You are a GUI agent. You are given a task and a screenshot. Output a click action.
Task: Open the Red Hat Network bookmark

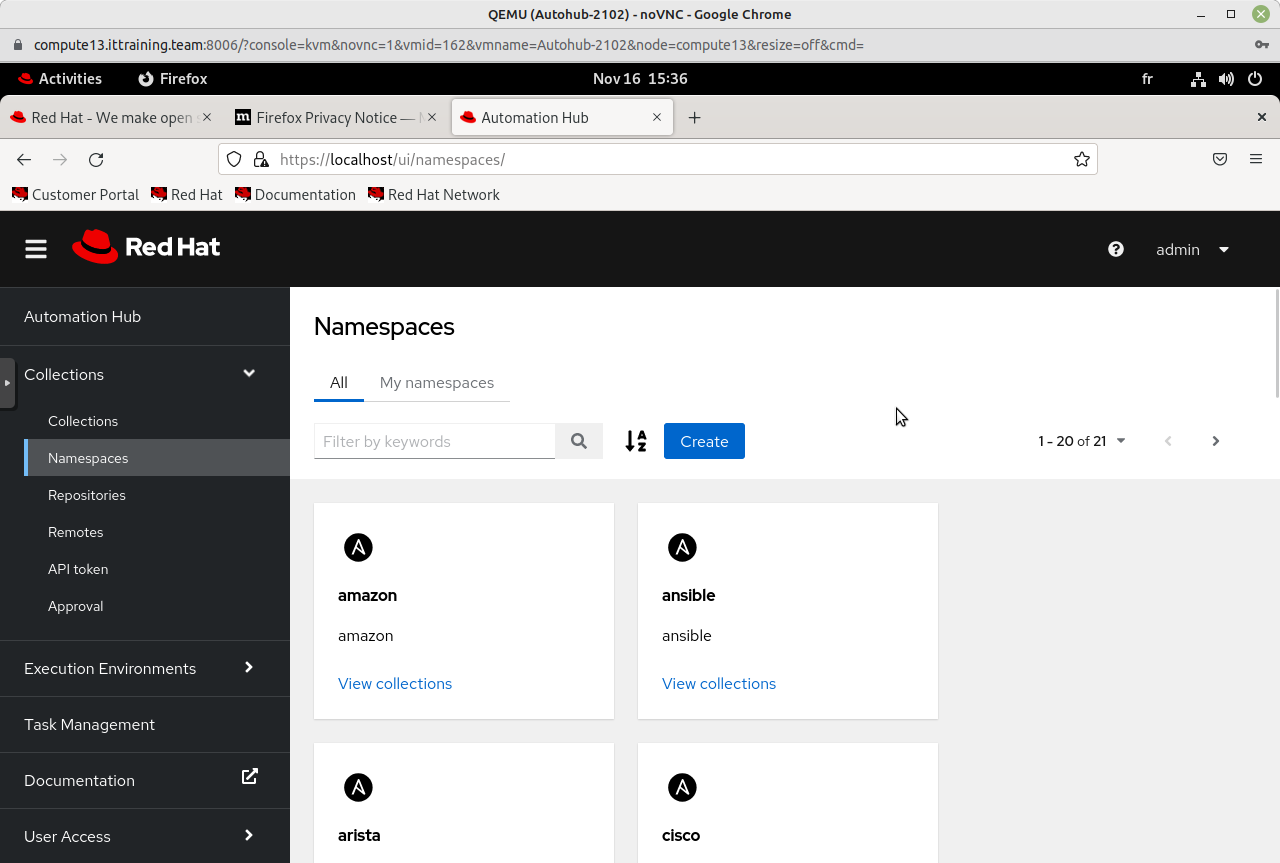434,195
